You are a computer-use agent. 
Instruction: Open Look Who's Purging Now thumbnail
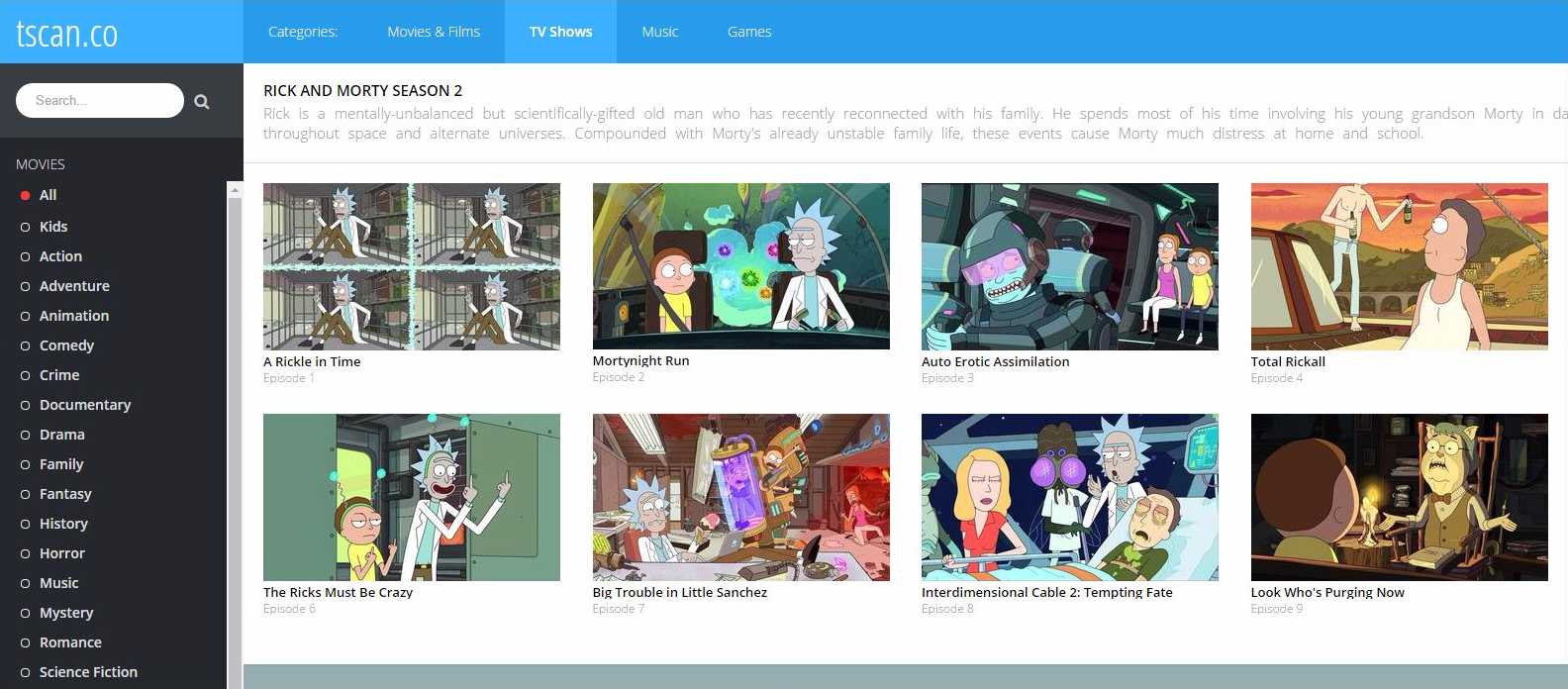1400,497
